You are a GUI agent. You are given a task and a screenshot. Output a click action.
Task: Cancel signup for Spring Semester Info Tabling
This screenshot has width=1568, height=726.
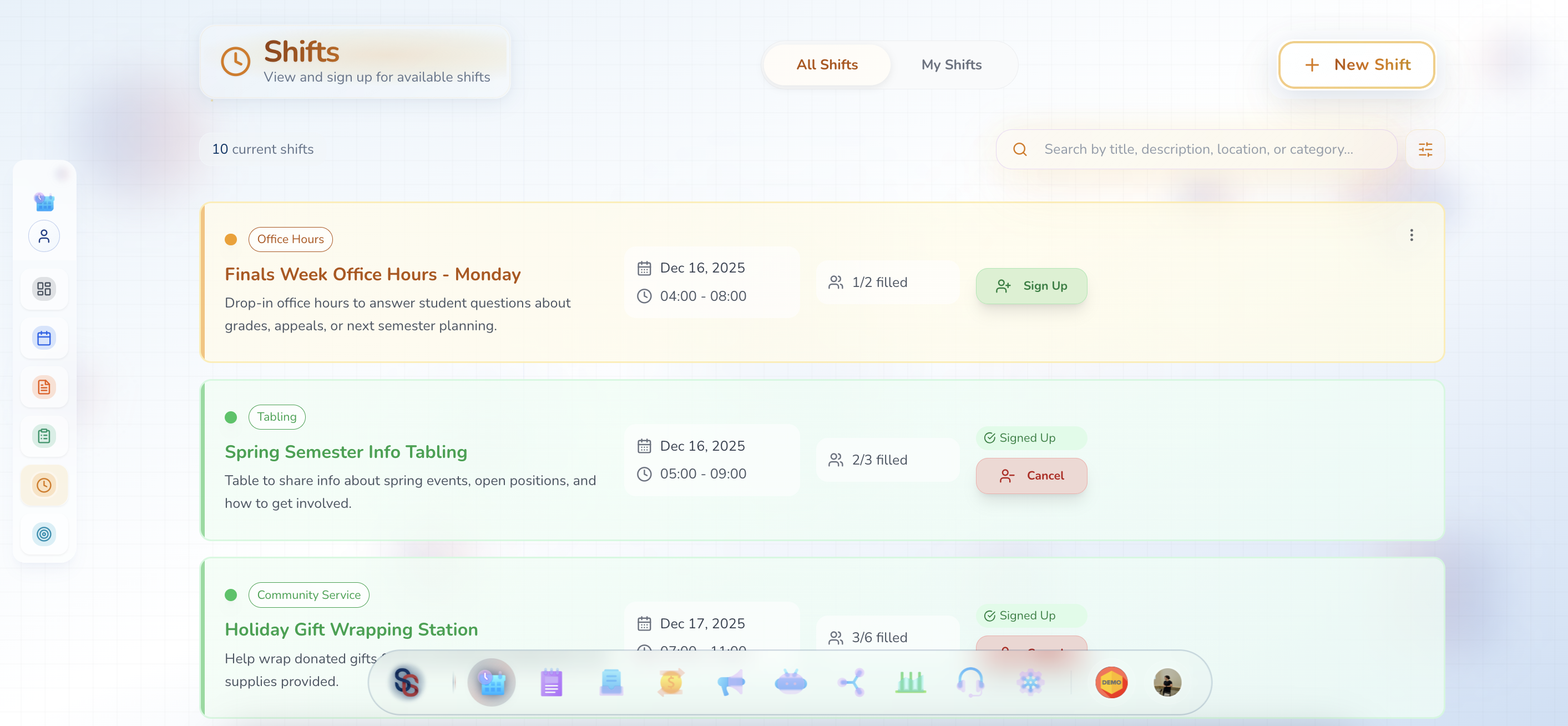(x=1031, y=476)
